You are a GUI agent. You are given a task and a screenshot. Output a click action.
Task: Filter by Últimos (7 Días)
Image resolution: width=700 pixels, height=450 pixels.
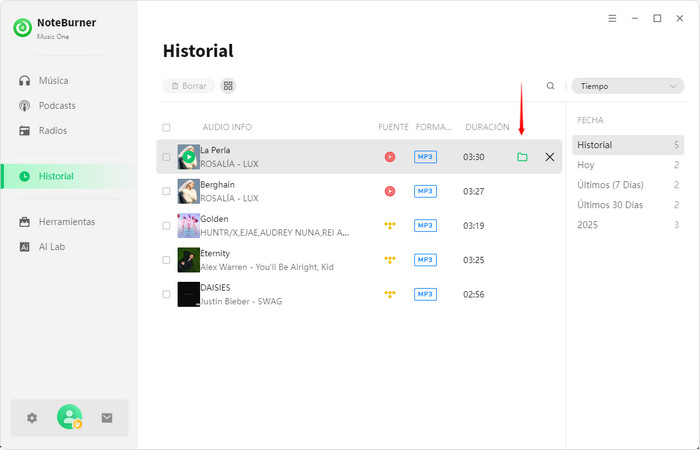tap(628, 185)
